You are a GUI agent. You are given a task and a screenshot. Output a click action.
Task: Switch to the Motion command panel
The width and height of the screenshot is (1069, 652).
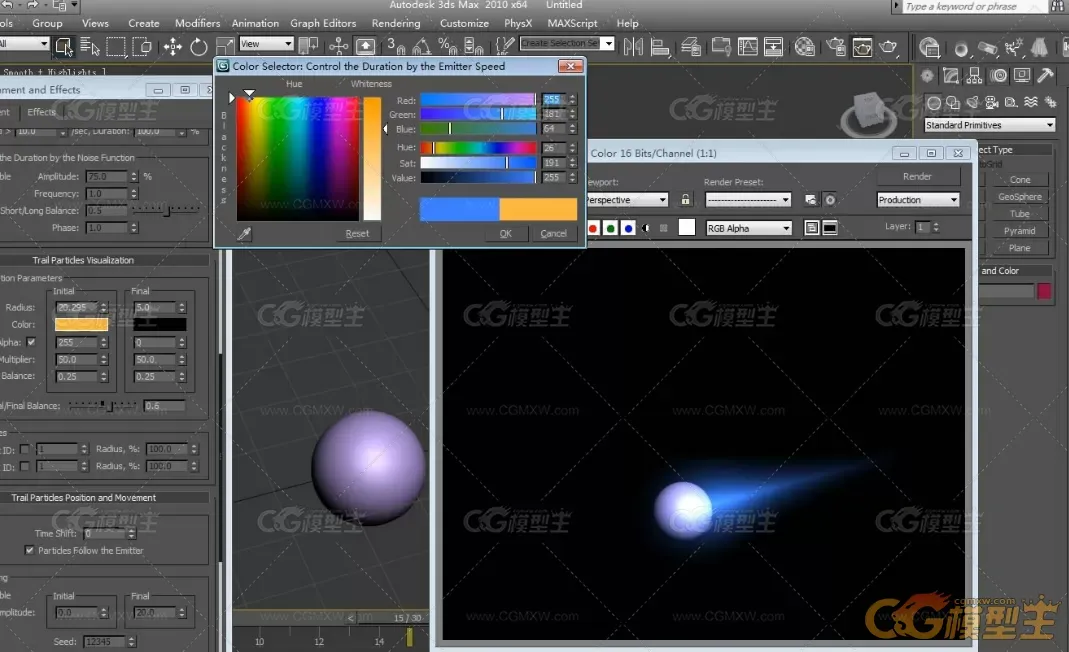[x=998, y=76]
